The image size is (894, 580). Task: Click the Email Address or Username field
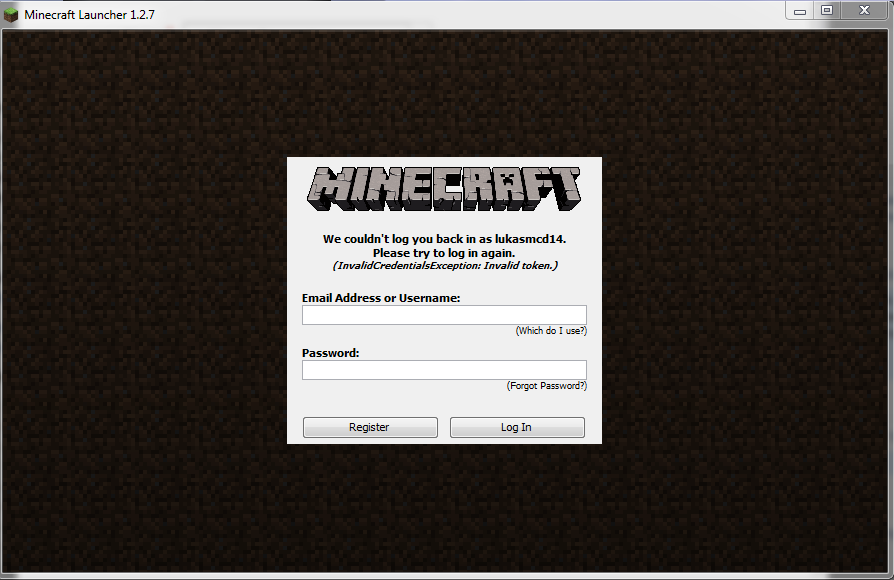tap(444, 315)
